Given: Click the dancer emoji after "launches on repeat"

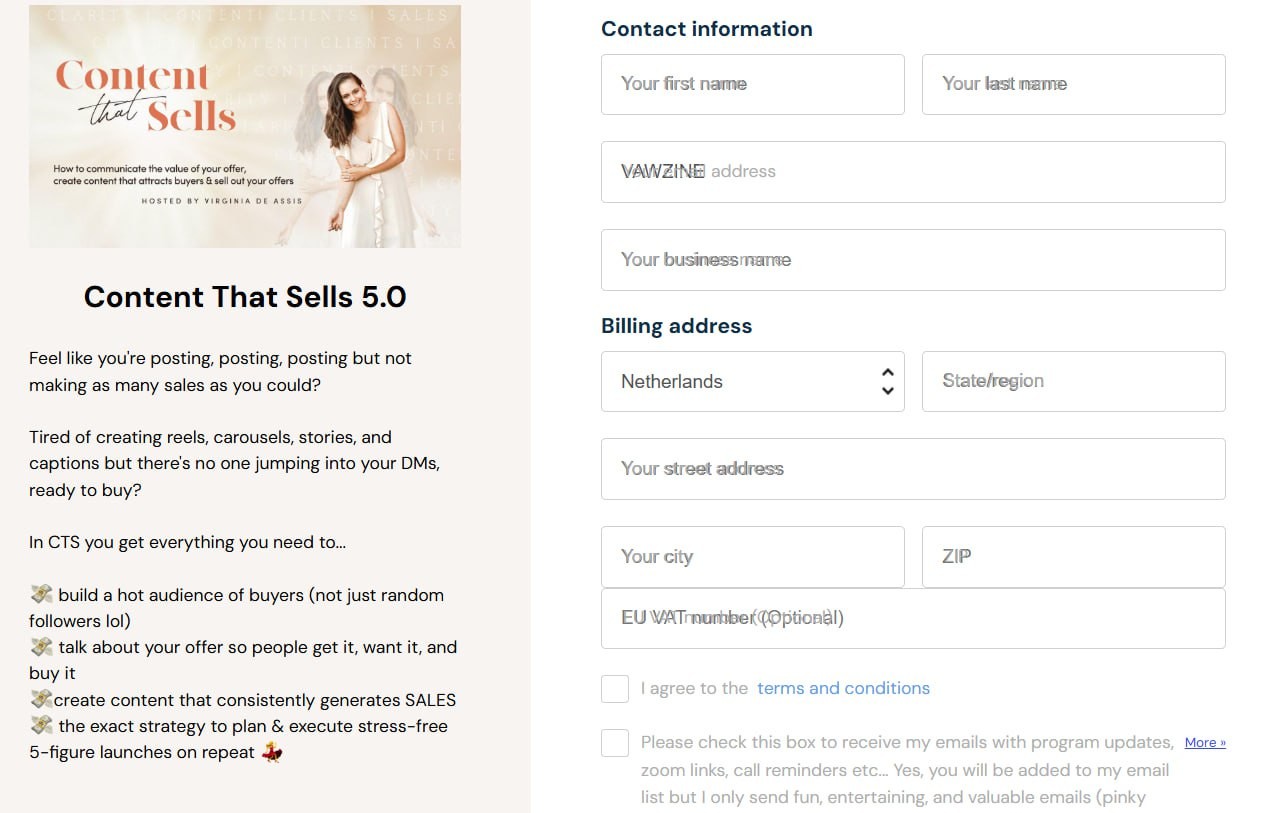Looking at the screenshot, I should tap(272, 752).
